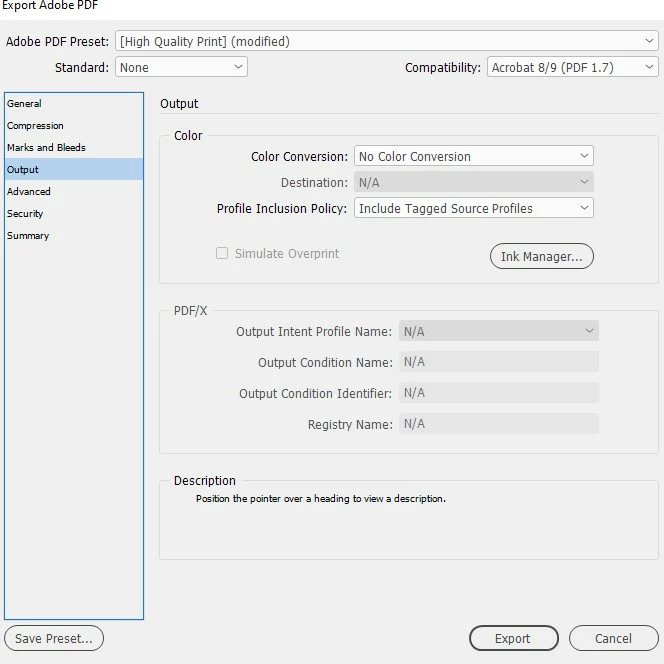The image size is (664, 664).
Task: Click the Color section heading
Action: [x=188, y=136]
